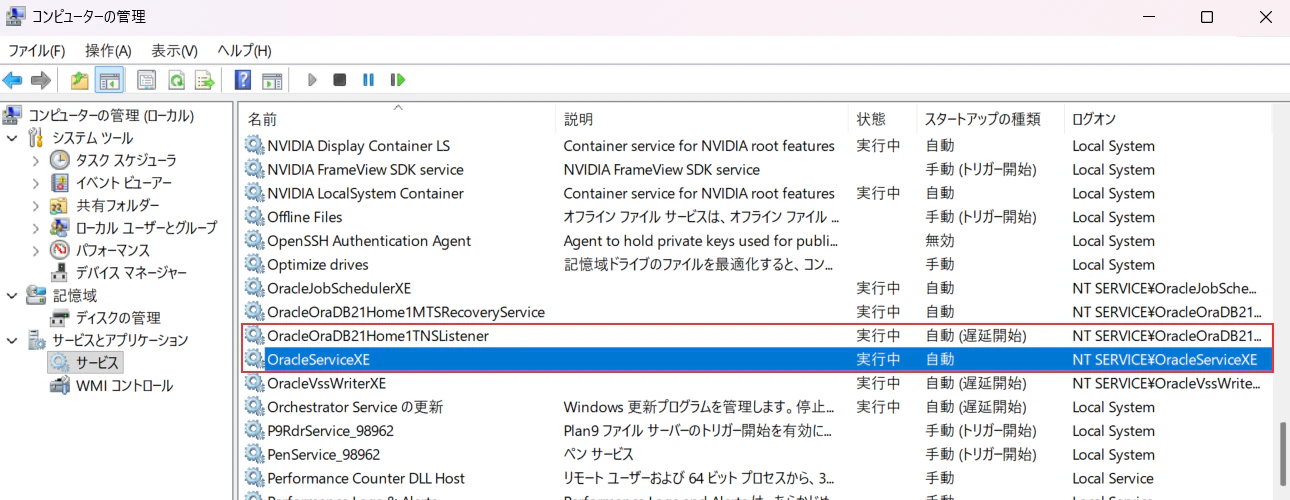The height and width of the screenshot is (500, 1290).
Task: Open the ファイル(F) menu
Action: [37, 50]
